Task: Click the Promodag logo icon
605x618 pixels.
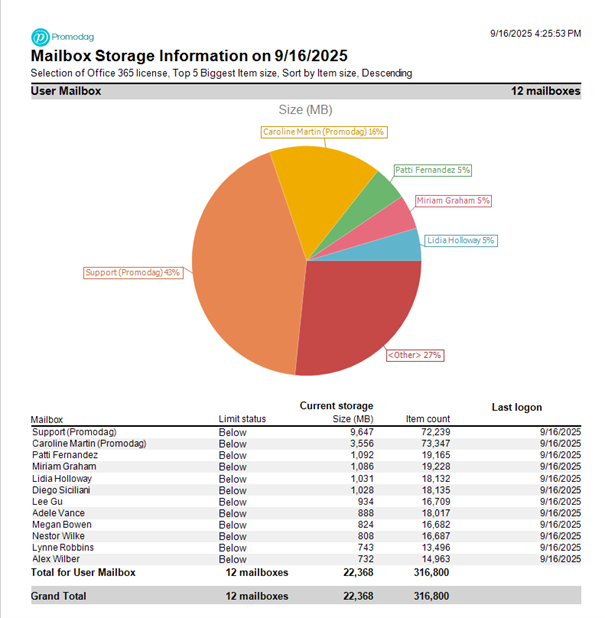Action: click(x=40, y=37)
